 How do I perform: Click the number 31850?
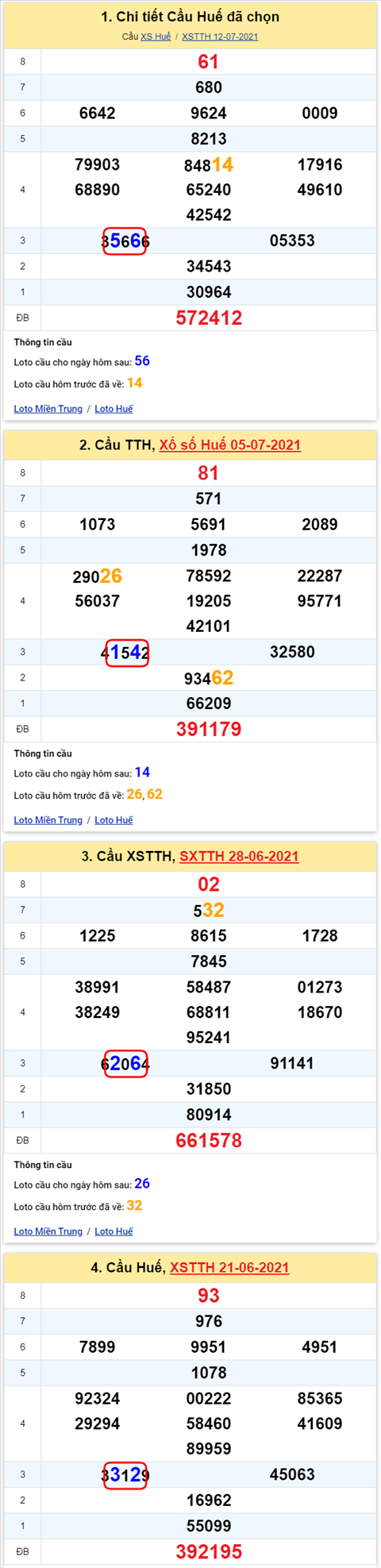coord(209,1088)
